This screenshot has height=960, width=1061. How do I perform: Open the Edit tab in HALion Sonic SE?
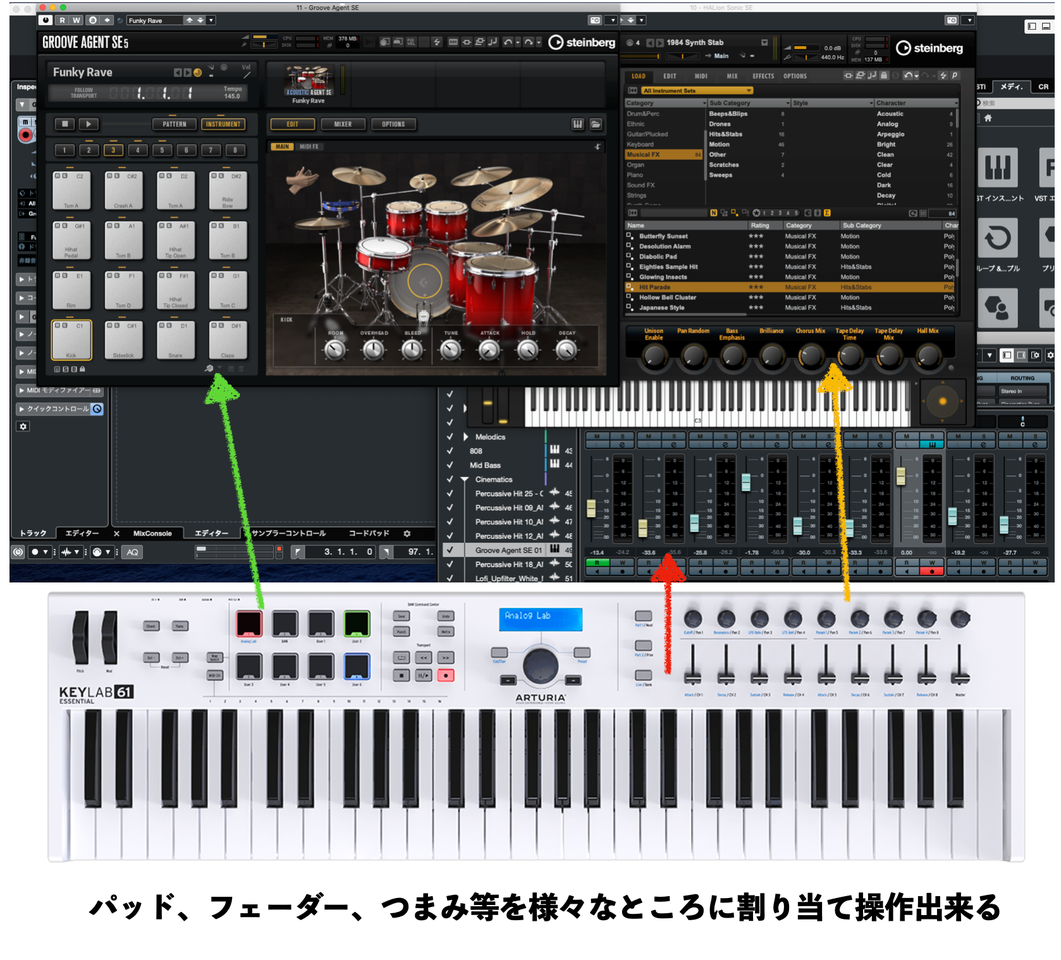point(670,76)
